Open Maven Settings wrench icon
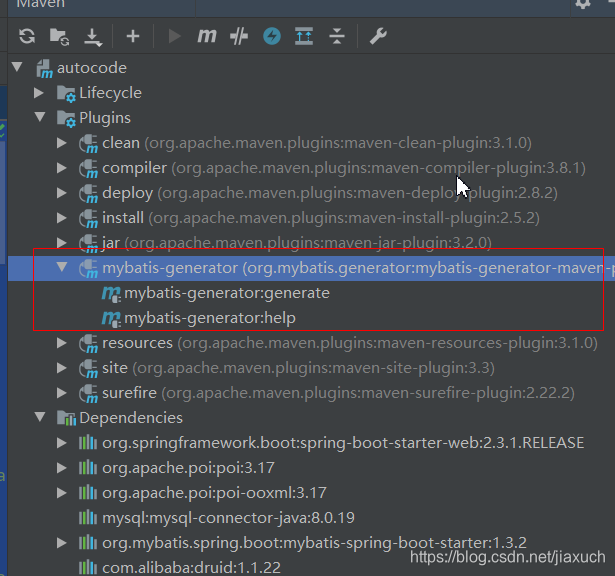The width and height of the screenshot is (615, 576). (378, 36)
